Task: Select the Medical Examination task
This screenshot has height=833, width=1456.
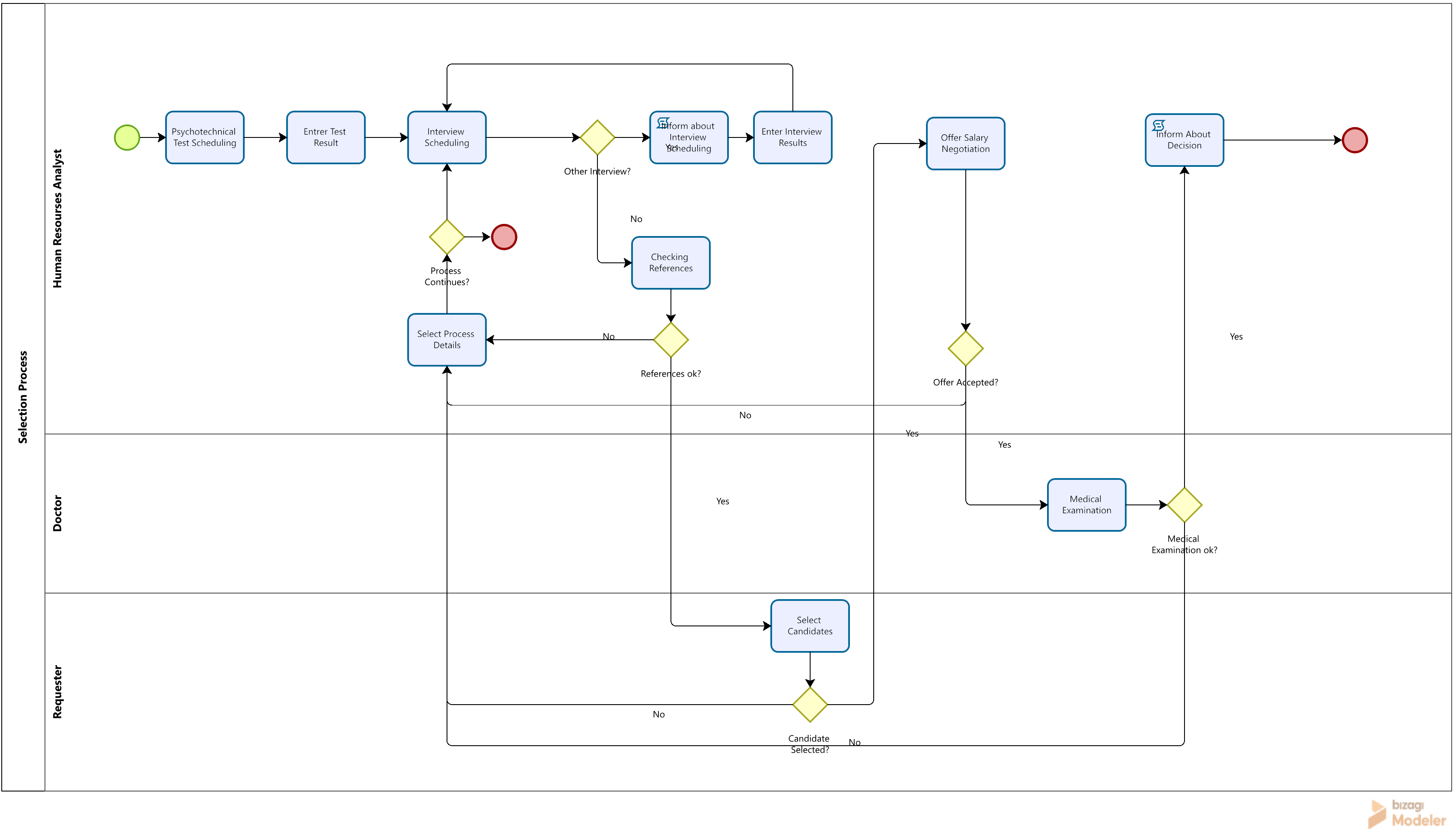Action: click(1086, 505)
